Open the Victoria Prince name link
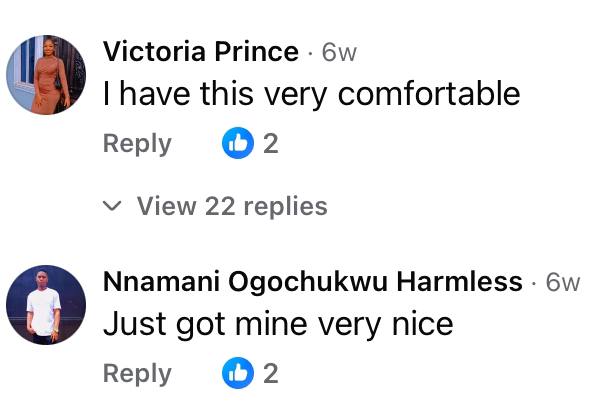Viewport: 611px width, 414px height. point(201,52)
